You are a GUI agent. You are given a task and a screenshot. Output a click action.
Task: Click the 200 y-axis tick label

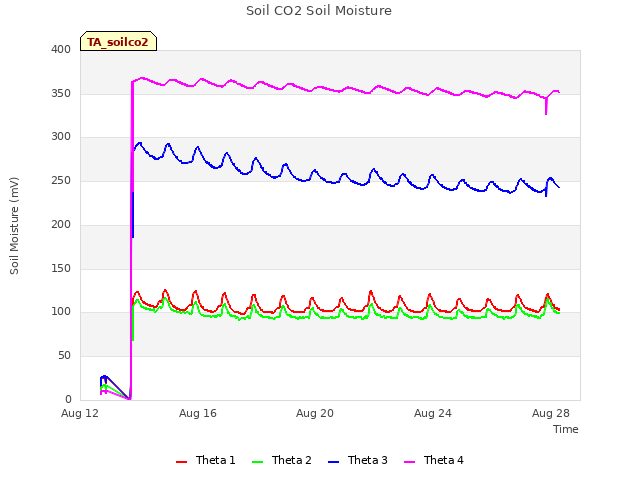[x=61, y=224]
